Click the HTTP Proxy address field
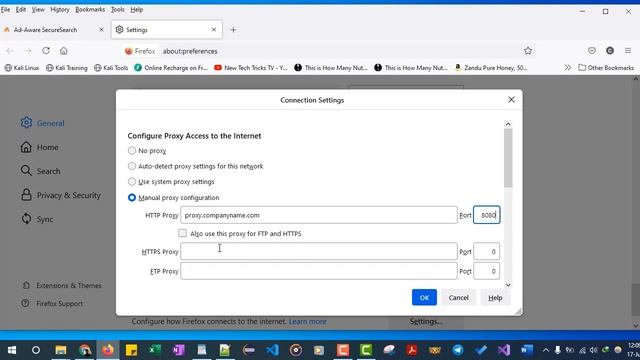This screenshot has width=640, height=360. point(319,215)
